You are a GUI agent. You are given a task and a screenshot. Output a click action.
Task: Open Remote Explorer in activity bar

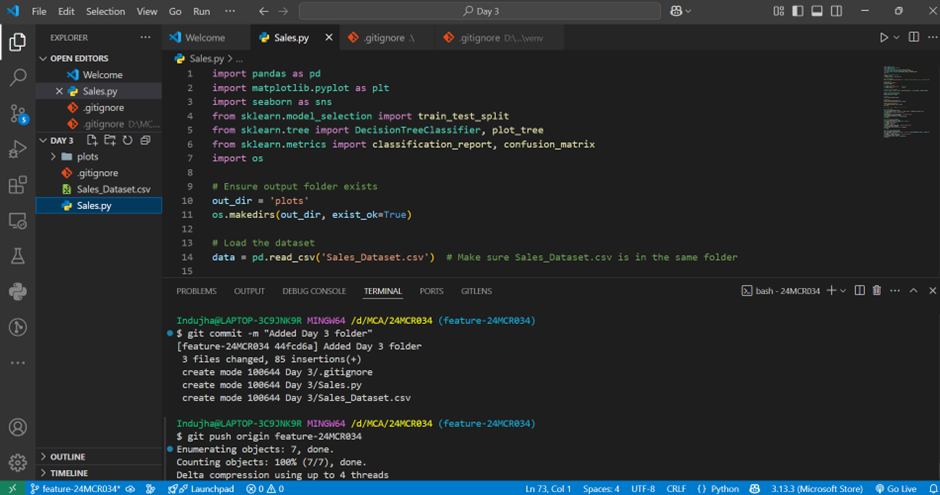[18, 221]
